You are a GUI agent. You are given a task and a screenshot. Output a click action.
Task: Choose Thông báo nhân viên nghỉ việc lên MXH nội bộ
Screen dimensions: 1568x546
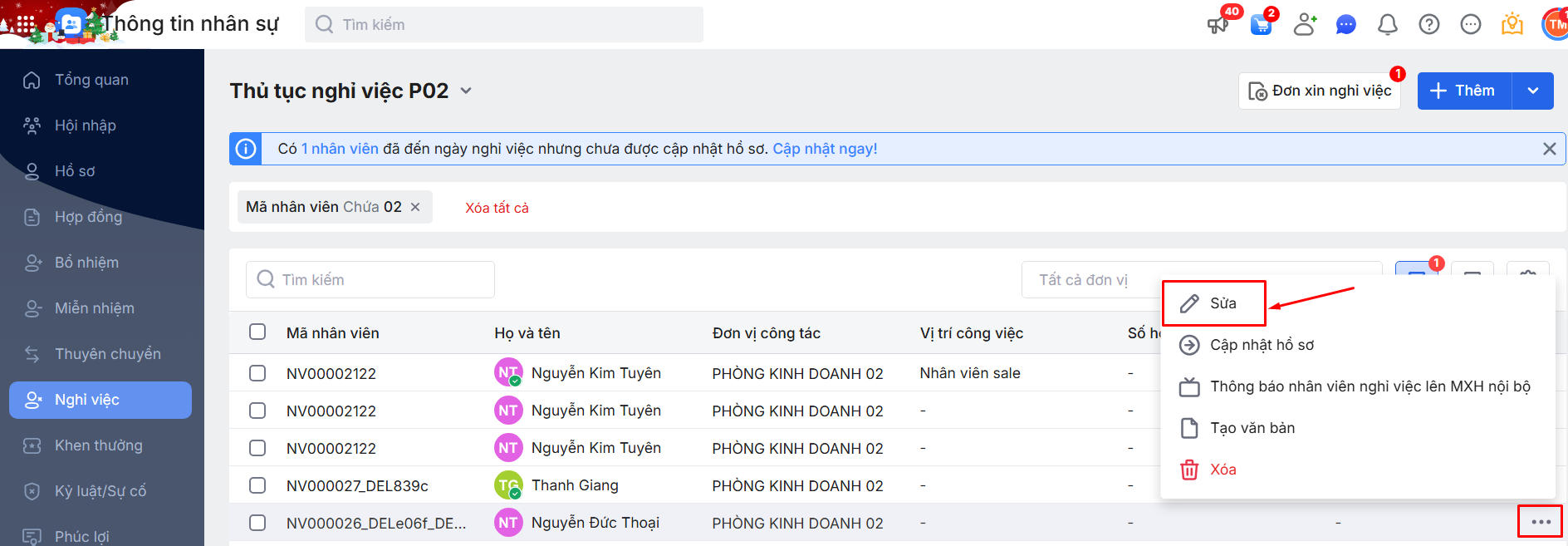pos(1358,386)
